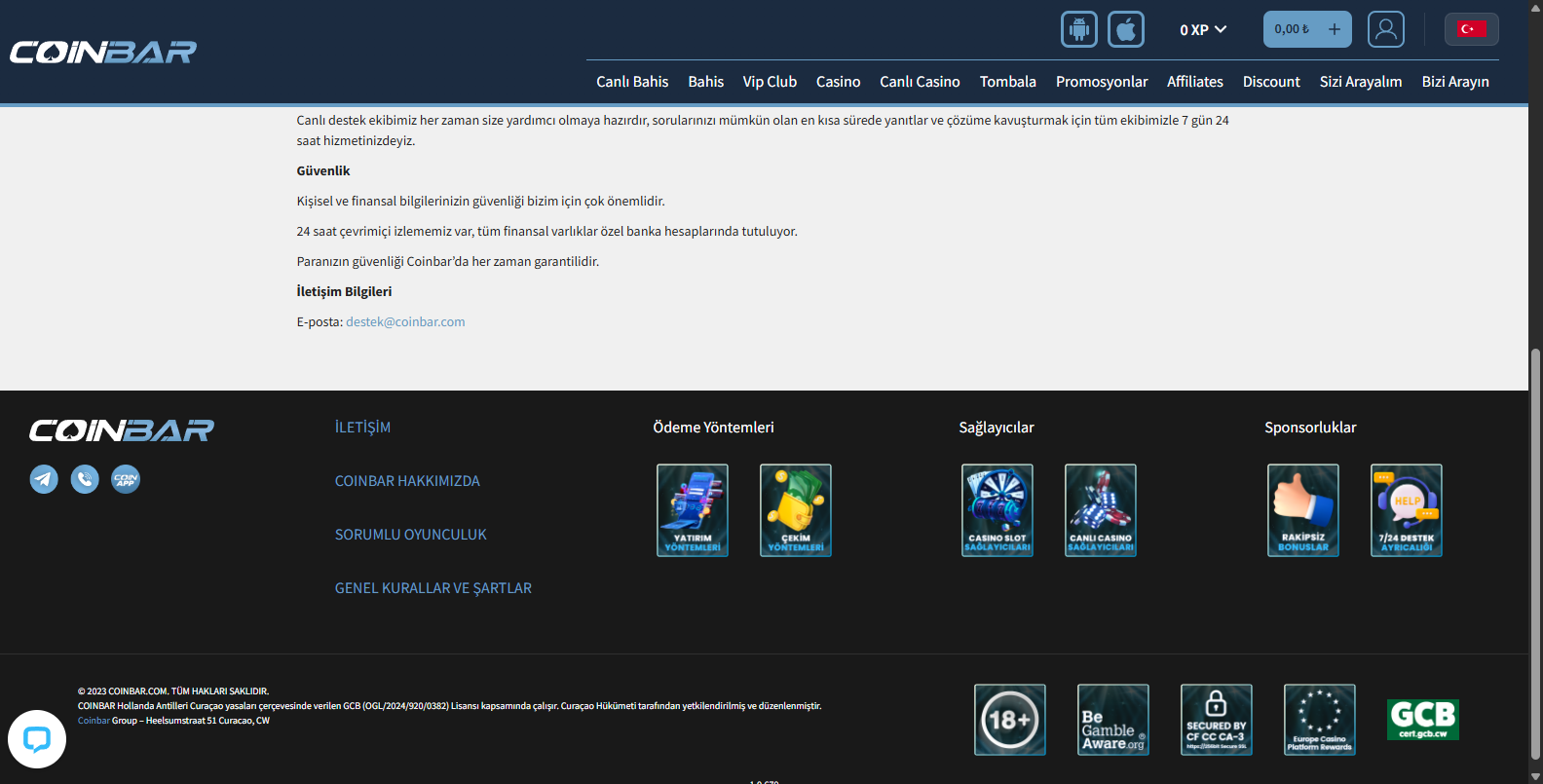Open Casino Slot Sağlayıcıları thumbnail

tap(997, 510)
